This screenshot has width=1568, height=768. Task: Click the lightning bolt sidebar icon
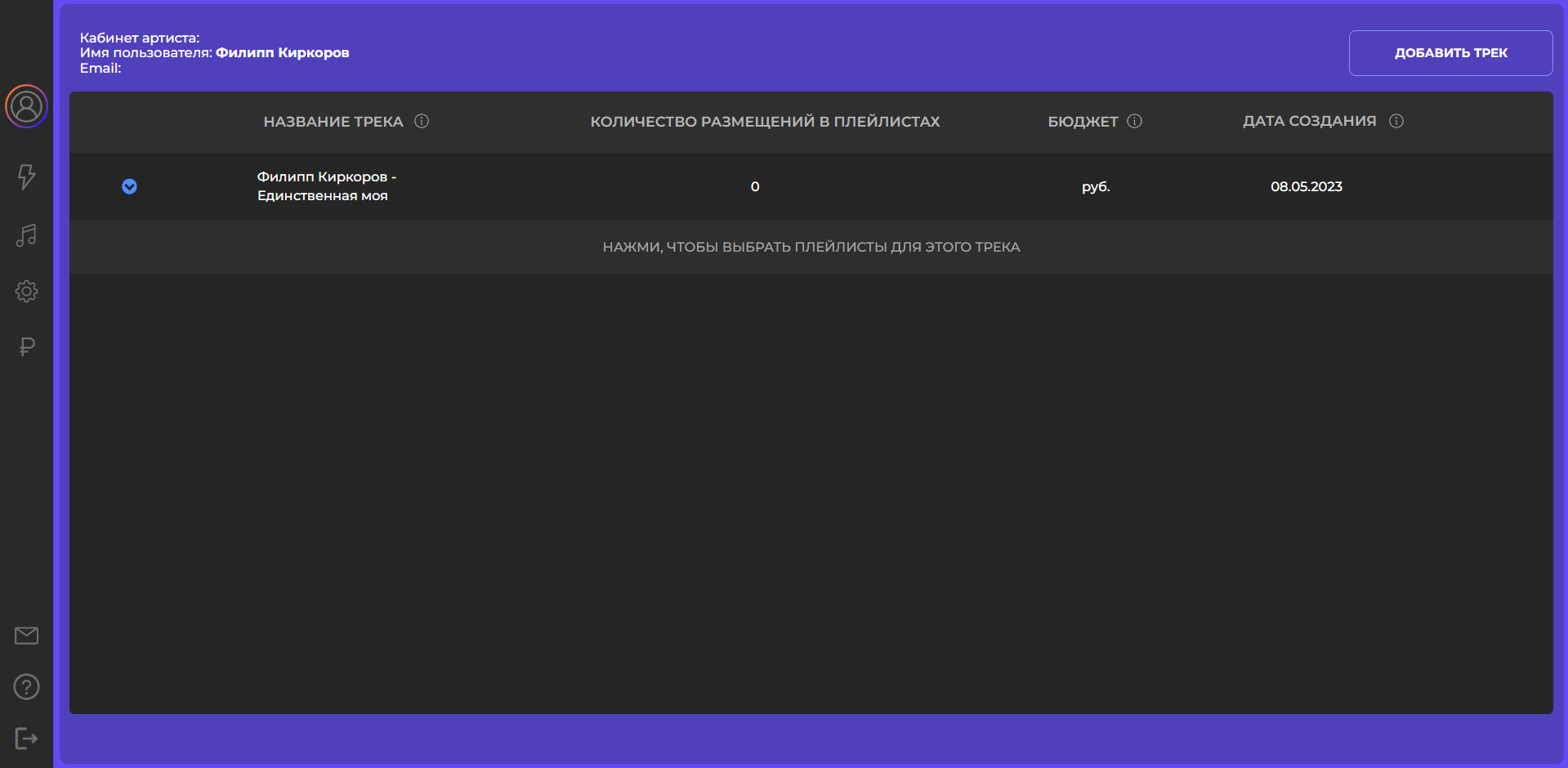click(26, 176)
